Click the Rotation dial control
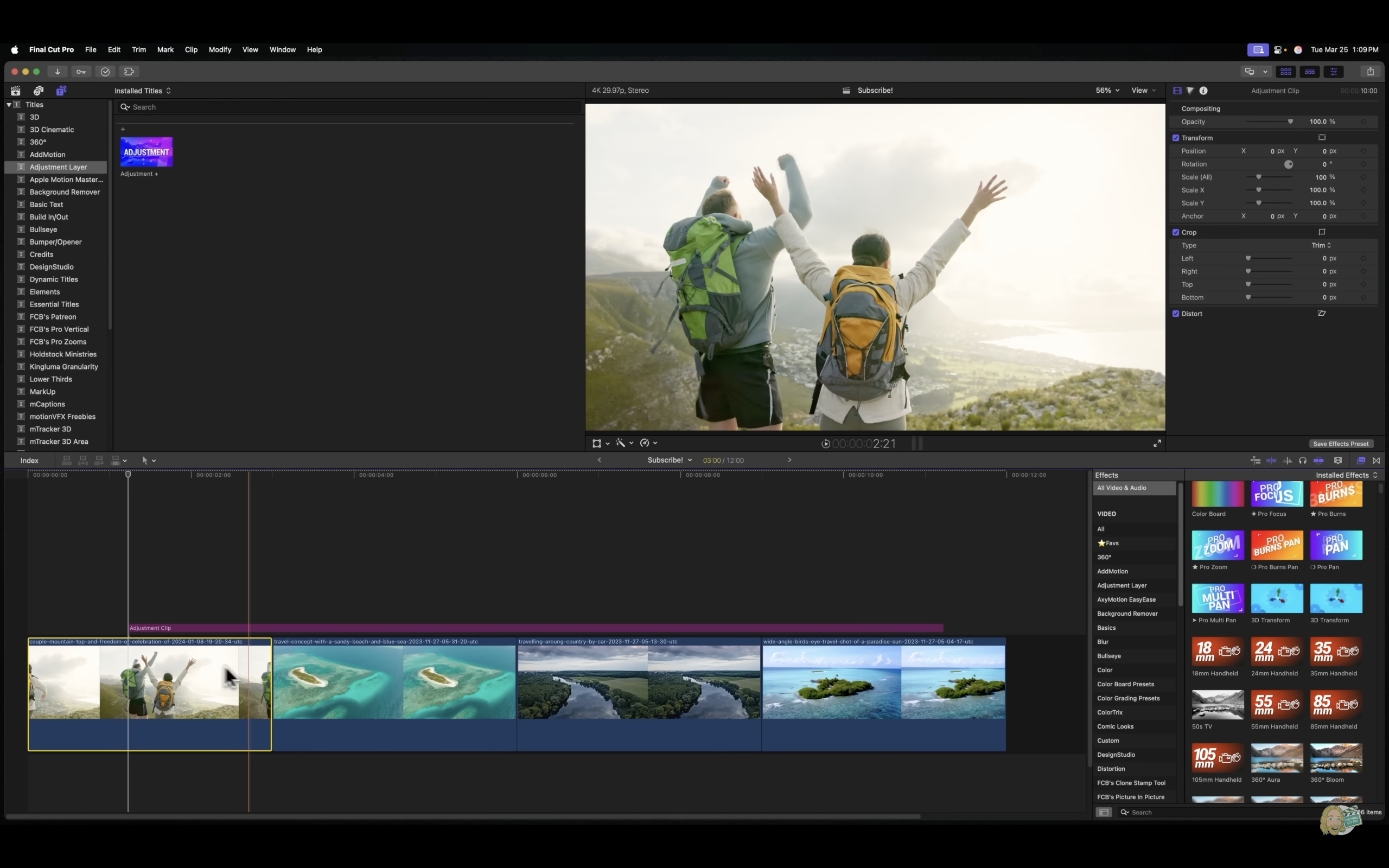The image size is (1389, 868). pos(1289,164)
